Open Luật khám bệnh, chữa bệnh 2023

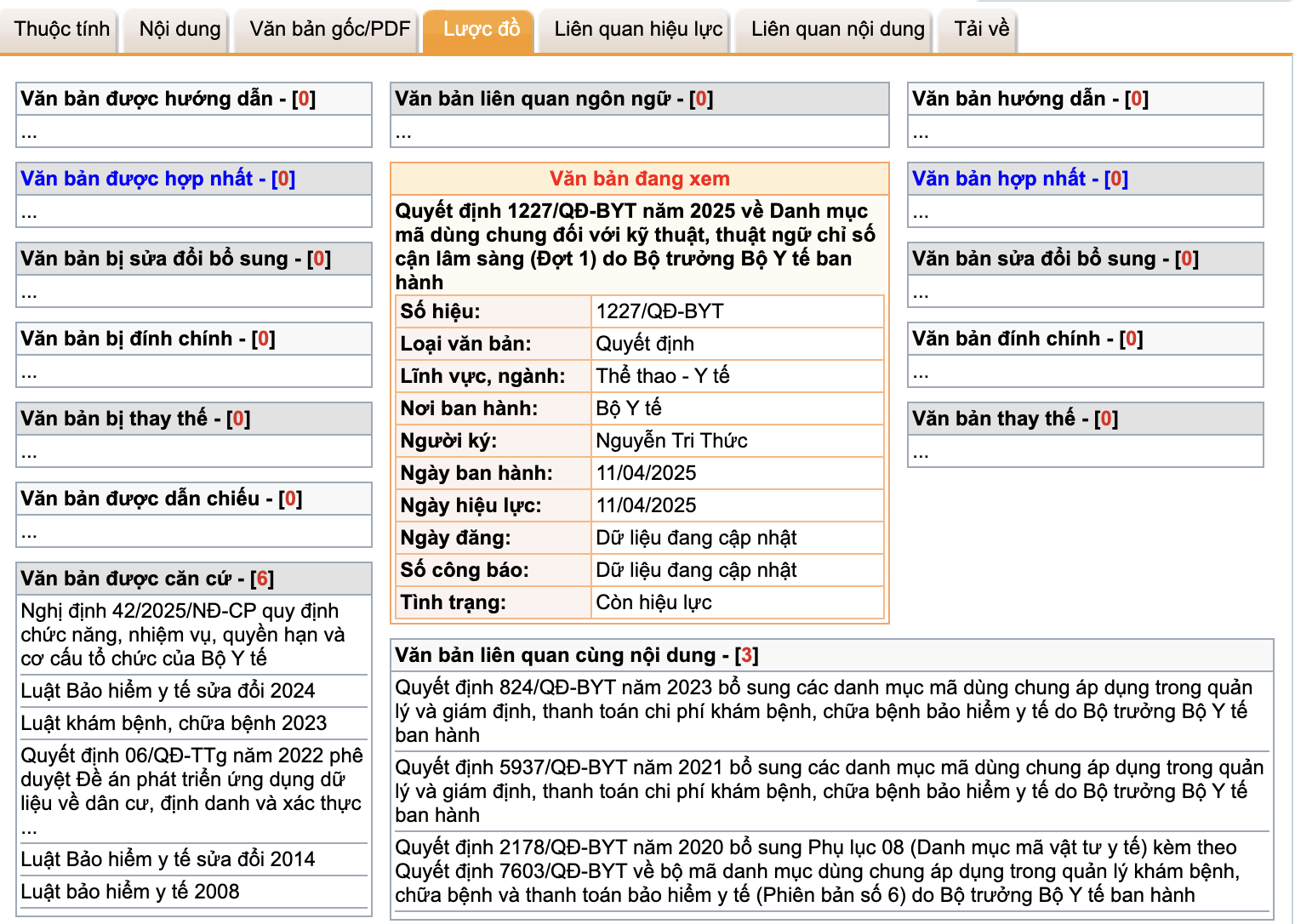pyautogui.click(x=174, y=723)
